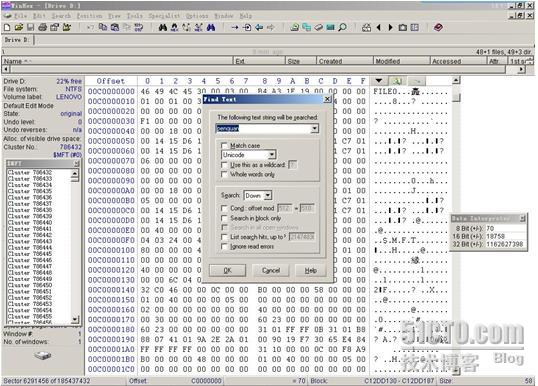Click the Modified column header
This screenshot has height=386, width=538.
[401, 61]
